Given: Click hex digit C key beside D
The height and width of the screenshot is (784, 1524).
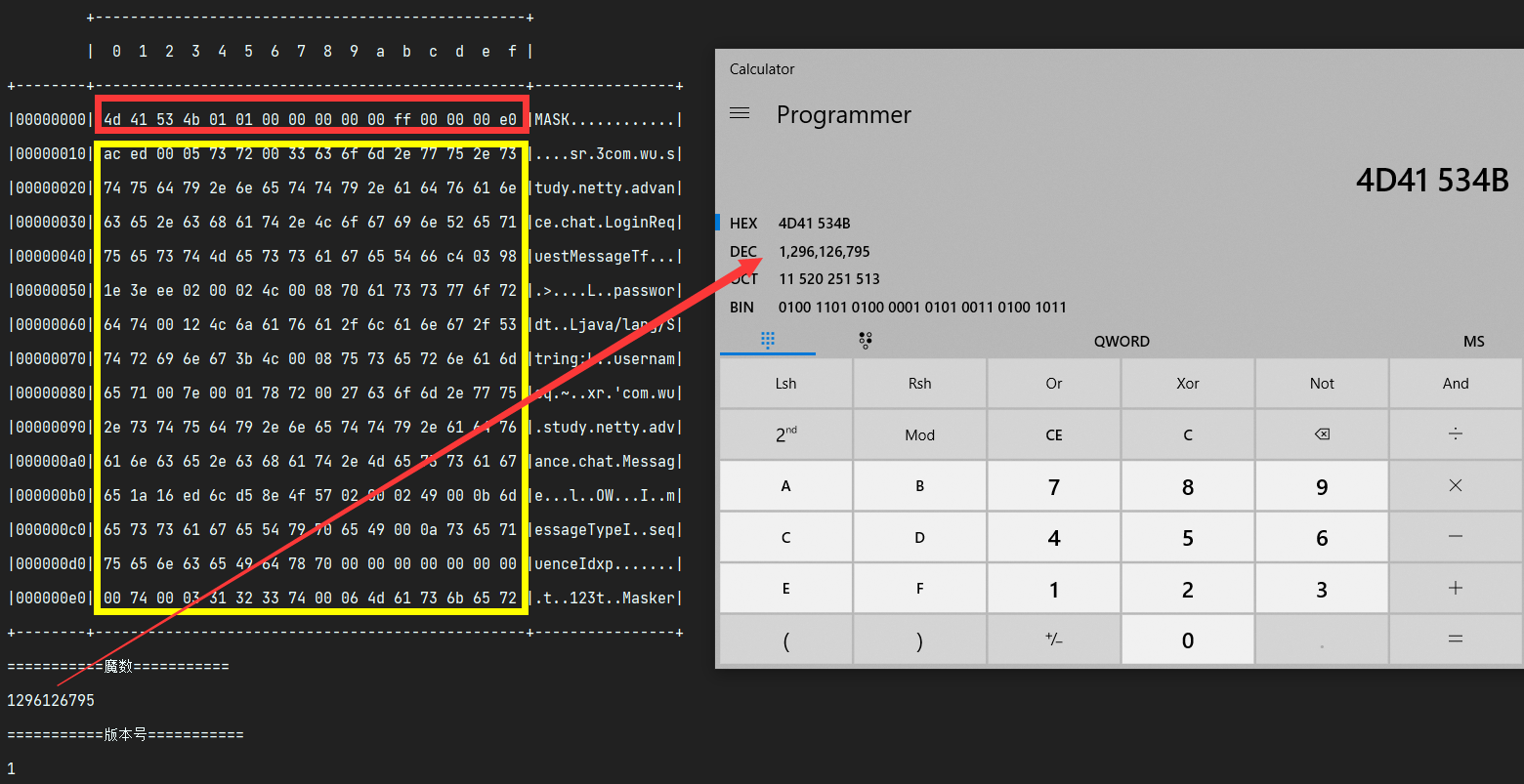Looking at the screenshot, I should [x=785, y=537].
